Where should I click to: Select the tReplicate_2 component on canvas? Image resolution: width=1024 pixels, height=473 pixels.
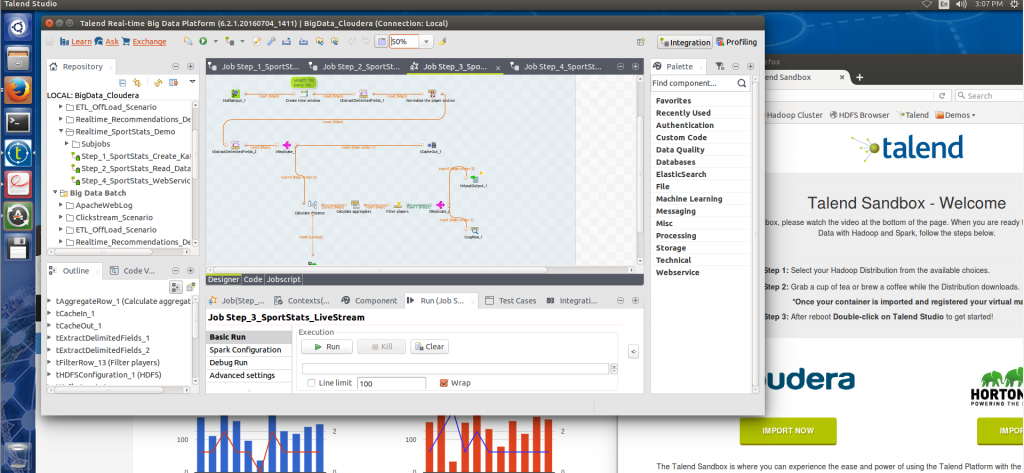440,205
